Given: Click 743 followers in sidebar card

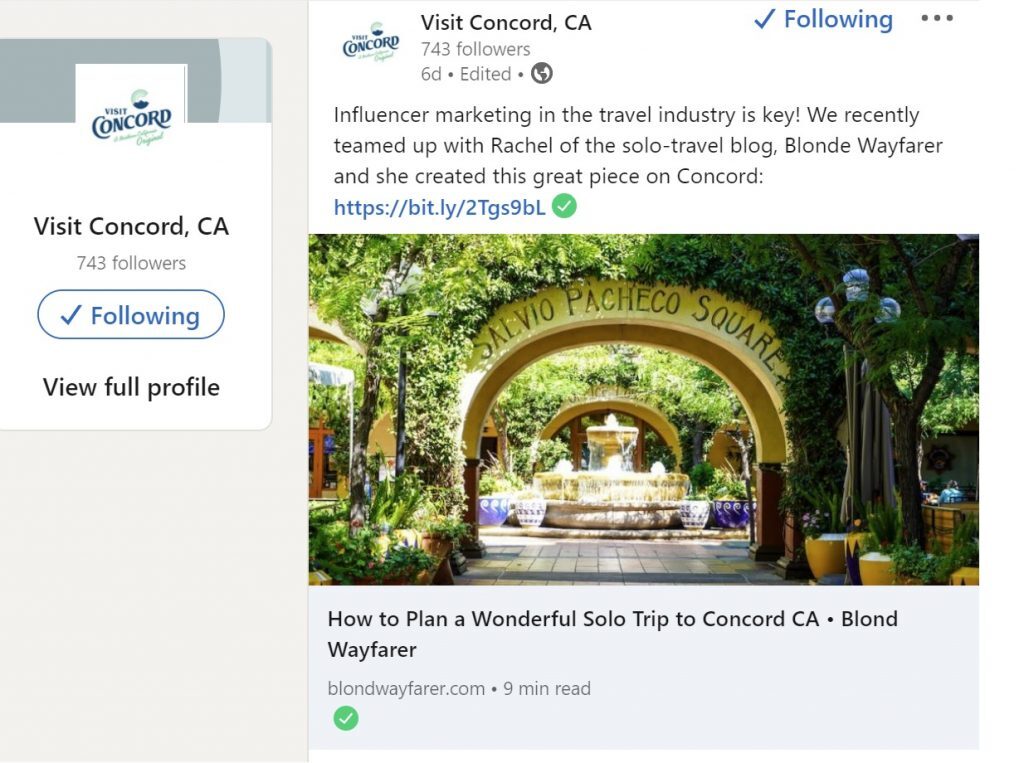Looking at the screenshot, I should (131, 263).
